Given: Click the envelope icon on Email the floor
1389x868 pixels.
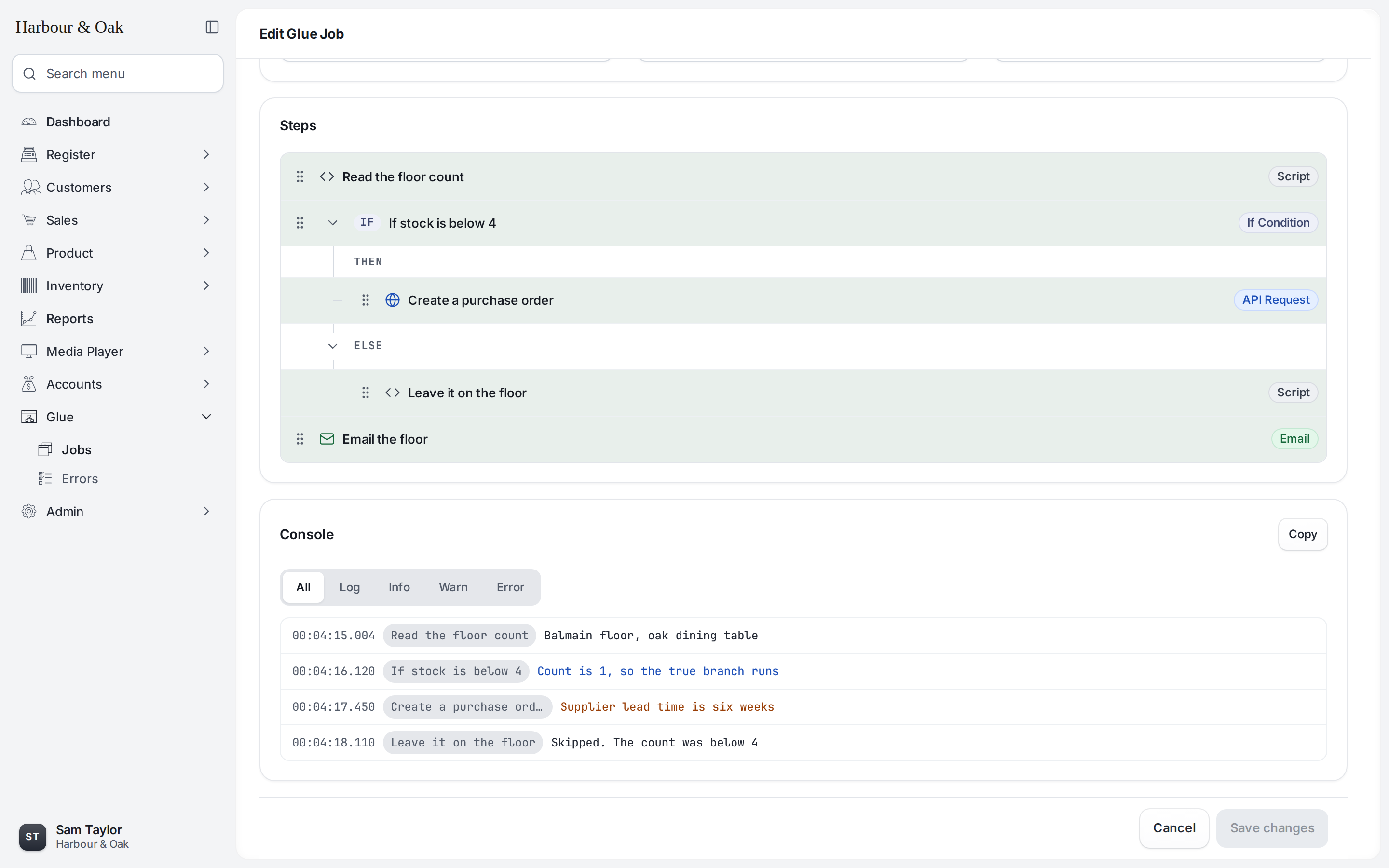Looking at the screenshot, I should pyautogui.click(x=327, y=439).
